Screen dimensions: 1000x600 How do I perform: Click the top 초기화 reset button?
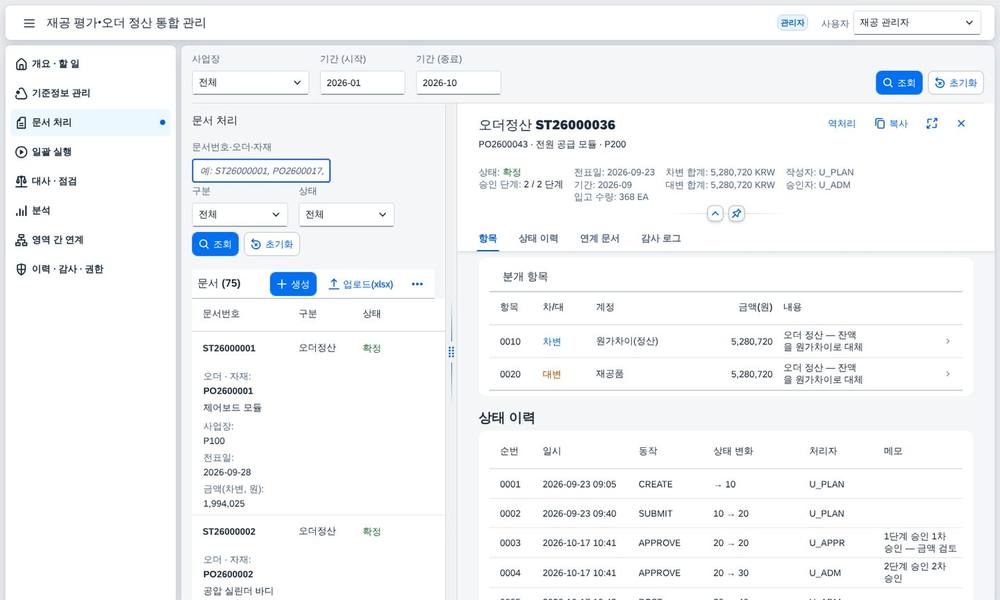[x=955, y=83]
